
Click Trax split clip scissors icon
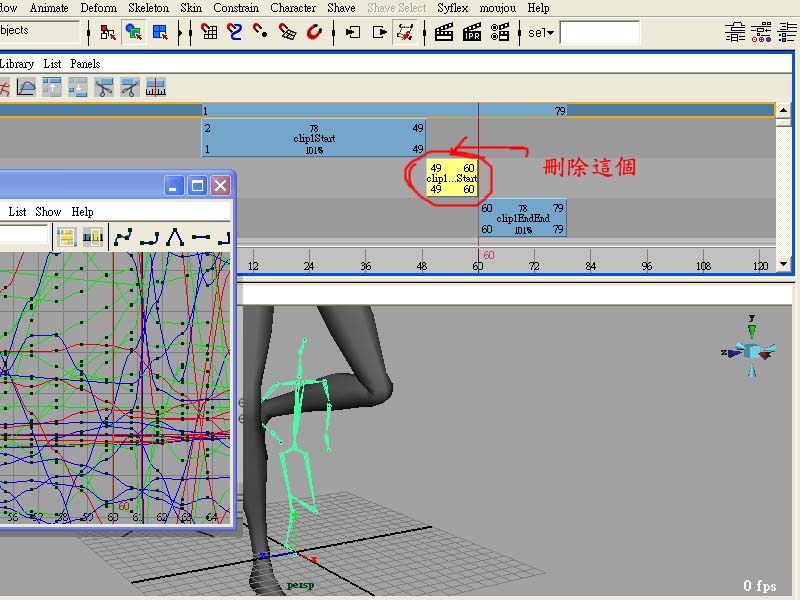104,87
